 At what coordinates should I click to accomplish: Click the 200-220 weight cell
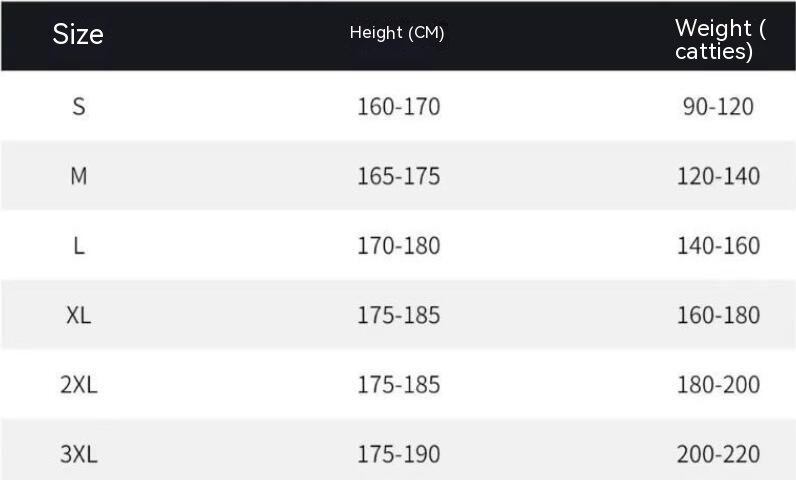718,454
